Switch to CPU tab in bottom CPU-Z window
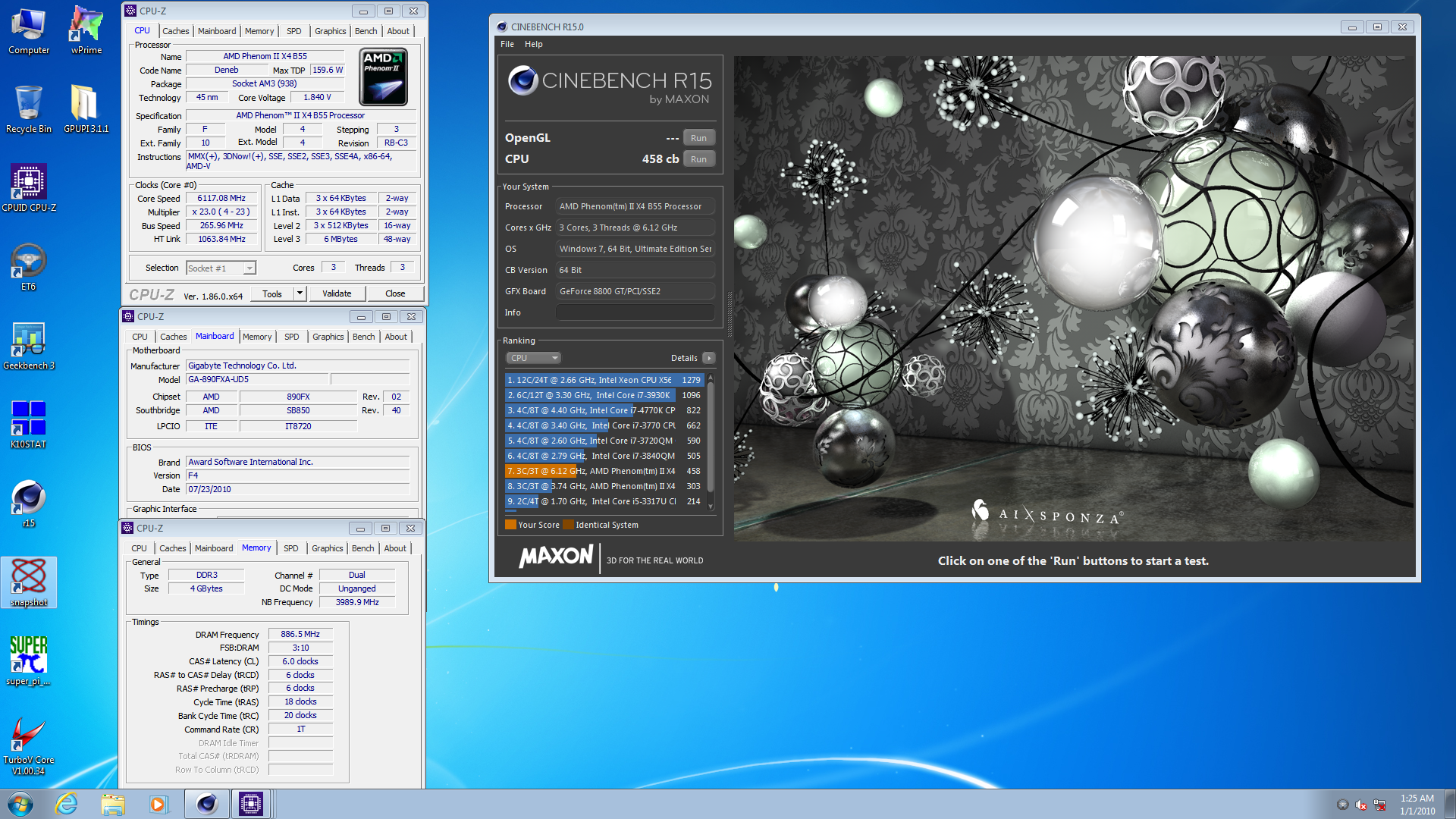This screenshot has height=819, width=1456. coord(139,548)
